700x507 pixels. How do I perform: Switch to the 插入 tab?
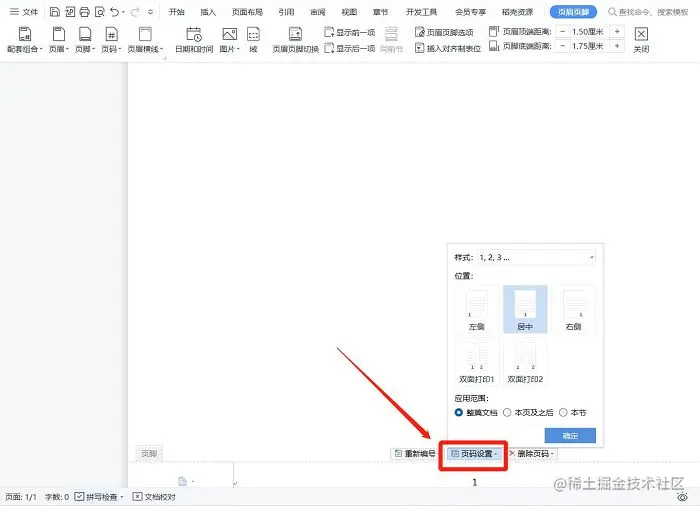click(208, 12)
